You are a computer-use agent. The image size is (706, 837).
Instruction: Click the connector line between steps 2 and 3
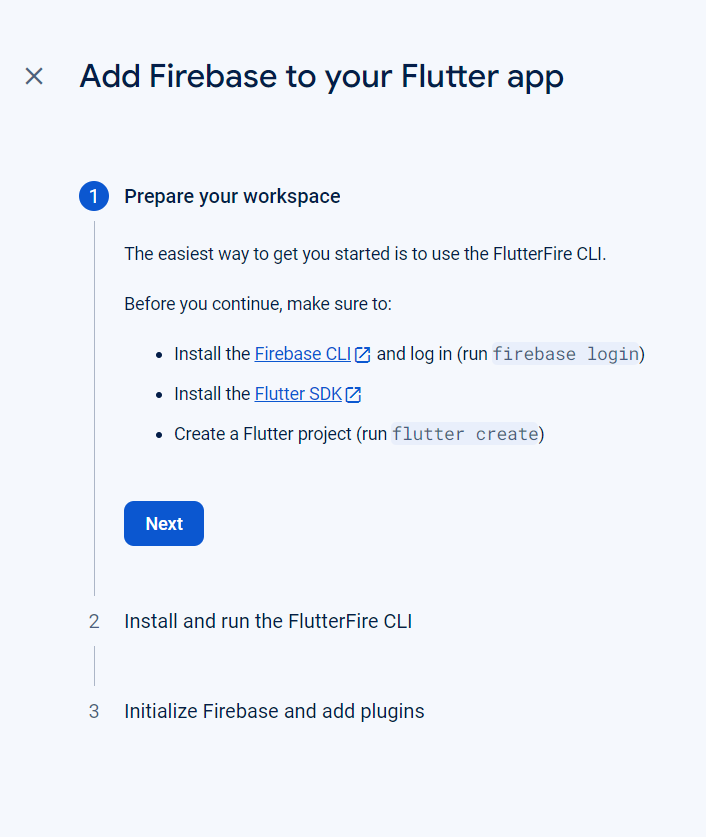pos(94,666)
